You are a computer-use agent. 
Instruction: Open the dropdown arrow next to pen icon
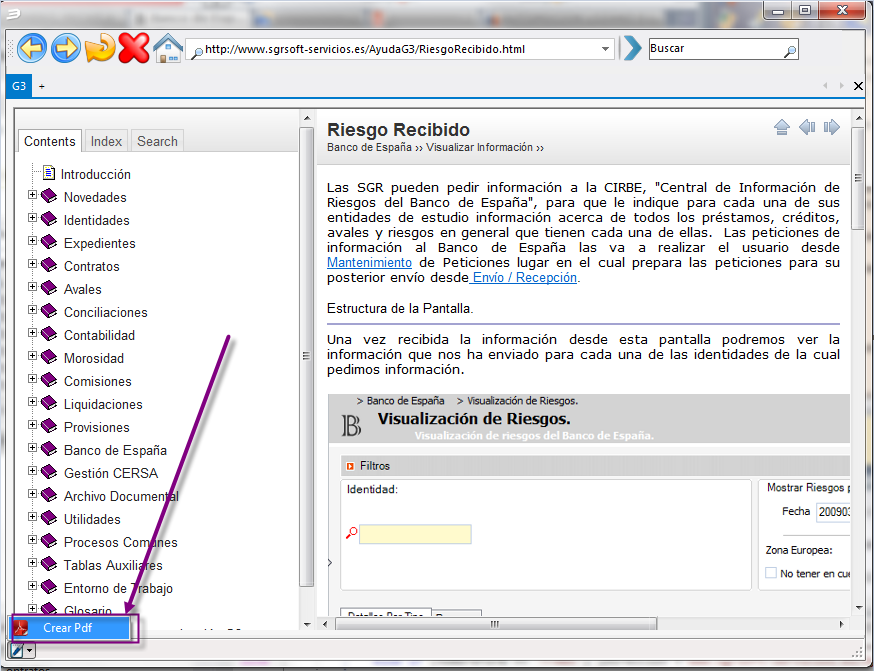[x=30, y=650]
